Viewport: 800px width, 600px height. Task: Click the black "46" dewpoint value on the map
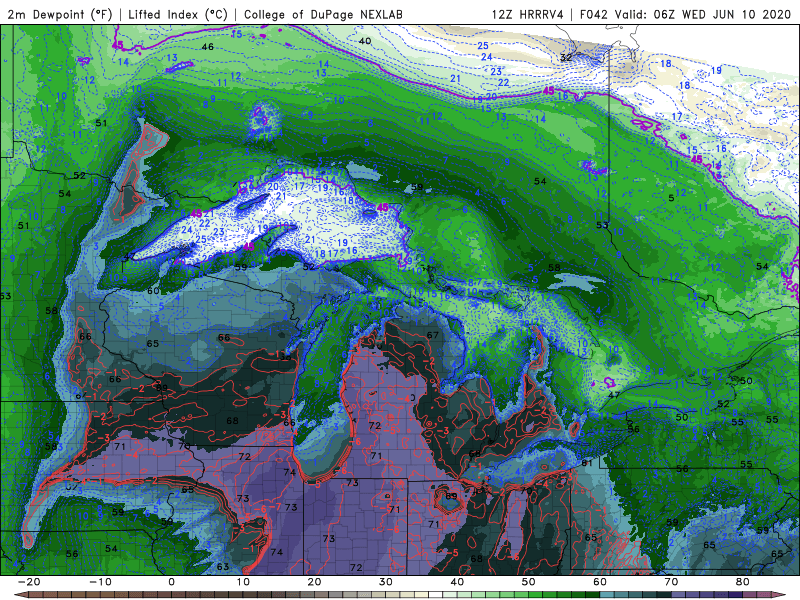coord(208,47)
